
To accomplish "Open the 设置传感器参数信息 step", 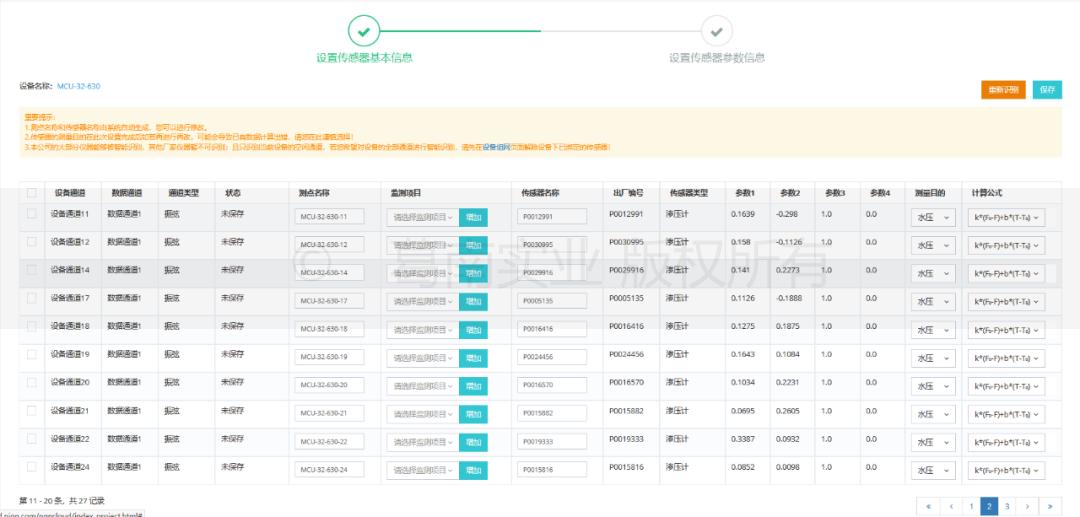I will 717,58.
